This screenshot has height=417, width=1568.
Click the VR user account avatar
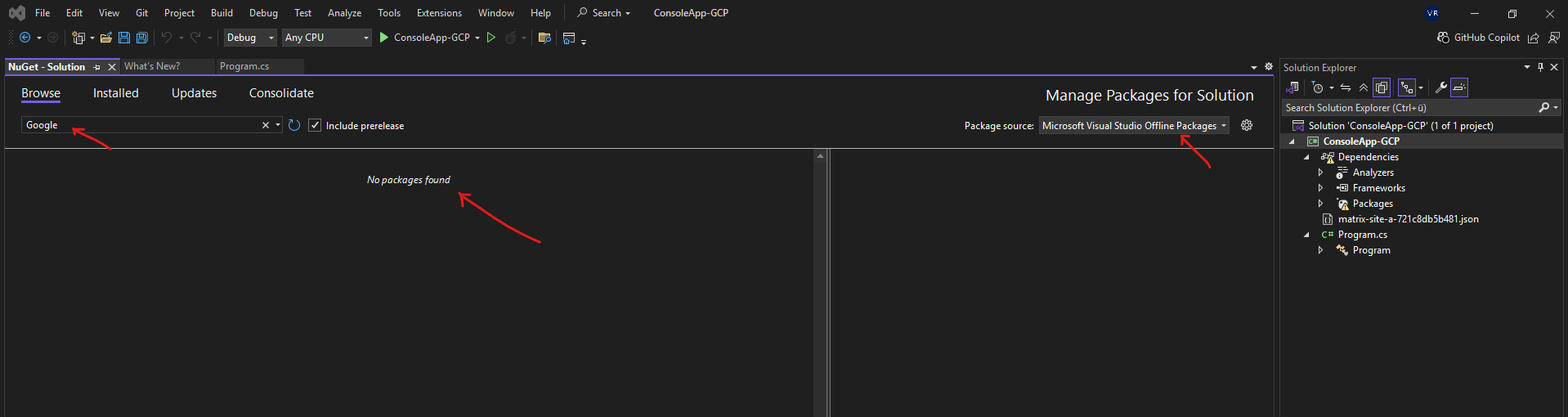tap(1432, 13)
